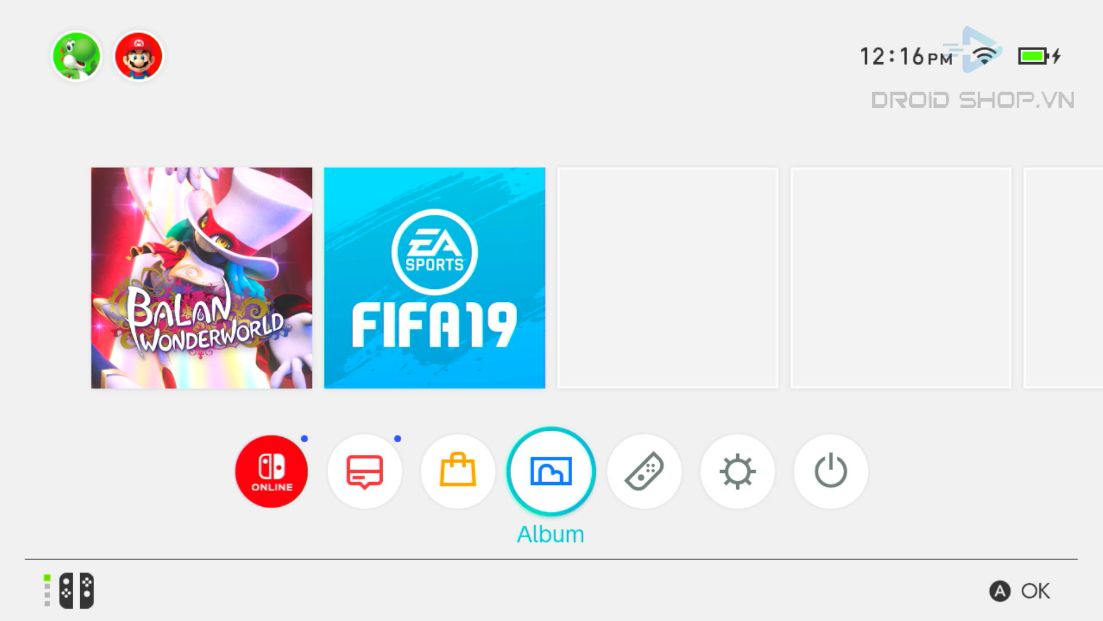Click the Joy-Con controller status icon
Image resolution: width=1103 pixels, height=621 pixels.
[x=70, y=591]
